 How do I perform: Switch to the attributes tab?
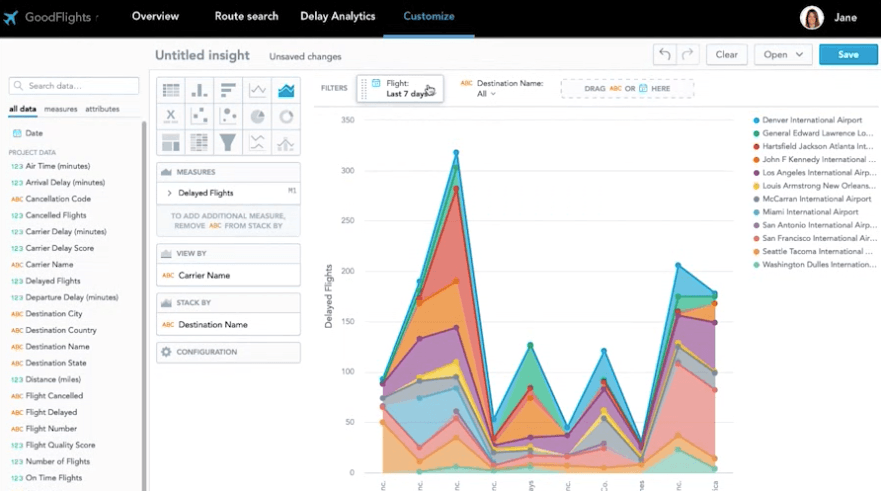click(x=102, y=109)
